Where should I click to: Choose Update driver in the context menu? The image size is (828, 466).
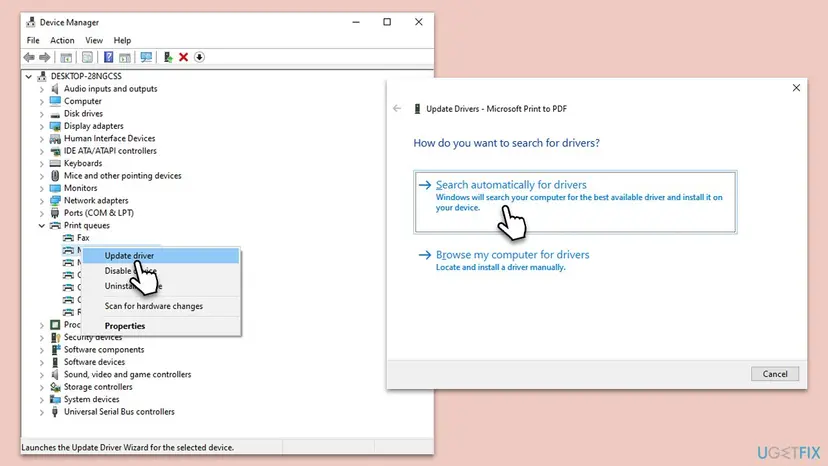coord(161,256)
